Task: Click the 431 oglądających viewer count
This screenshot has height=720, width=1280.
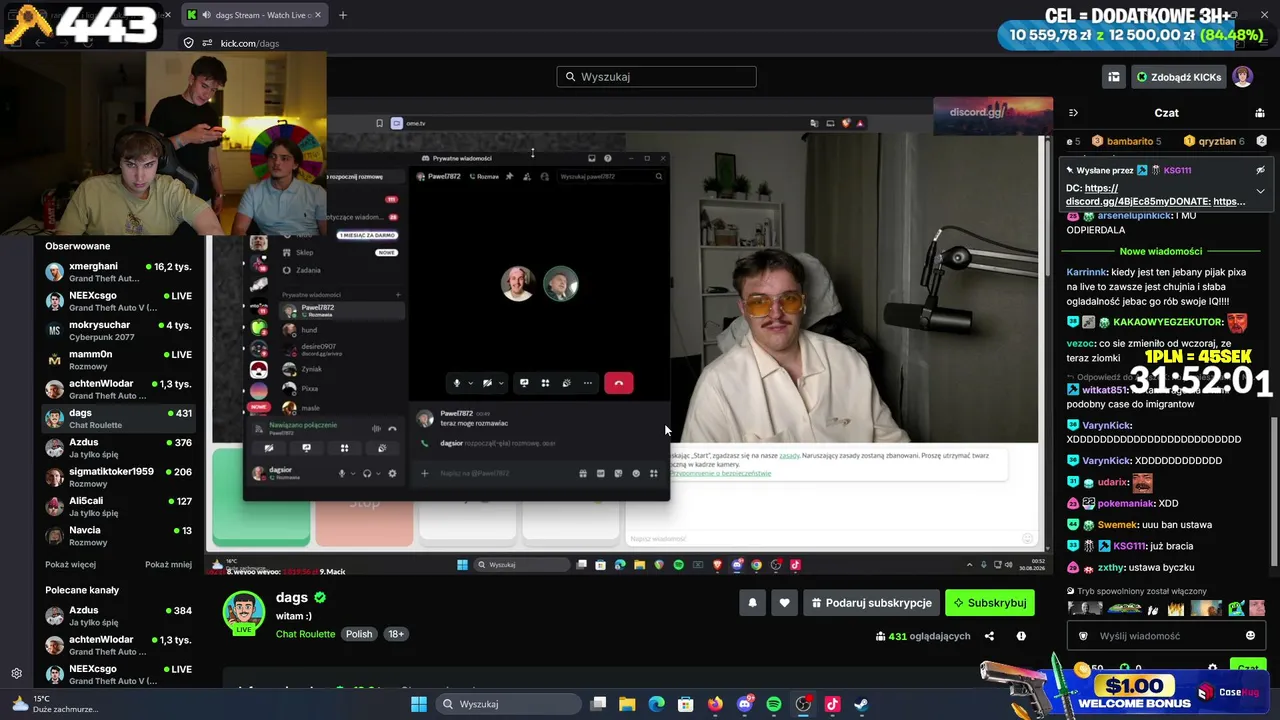Action: pyautogui.click(x=922, y=636)
